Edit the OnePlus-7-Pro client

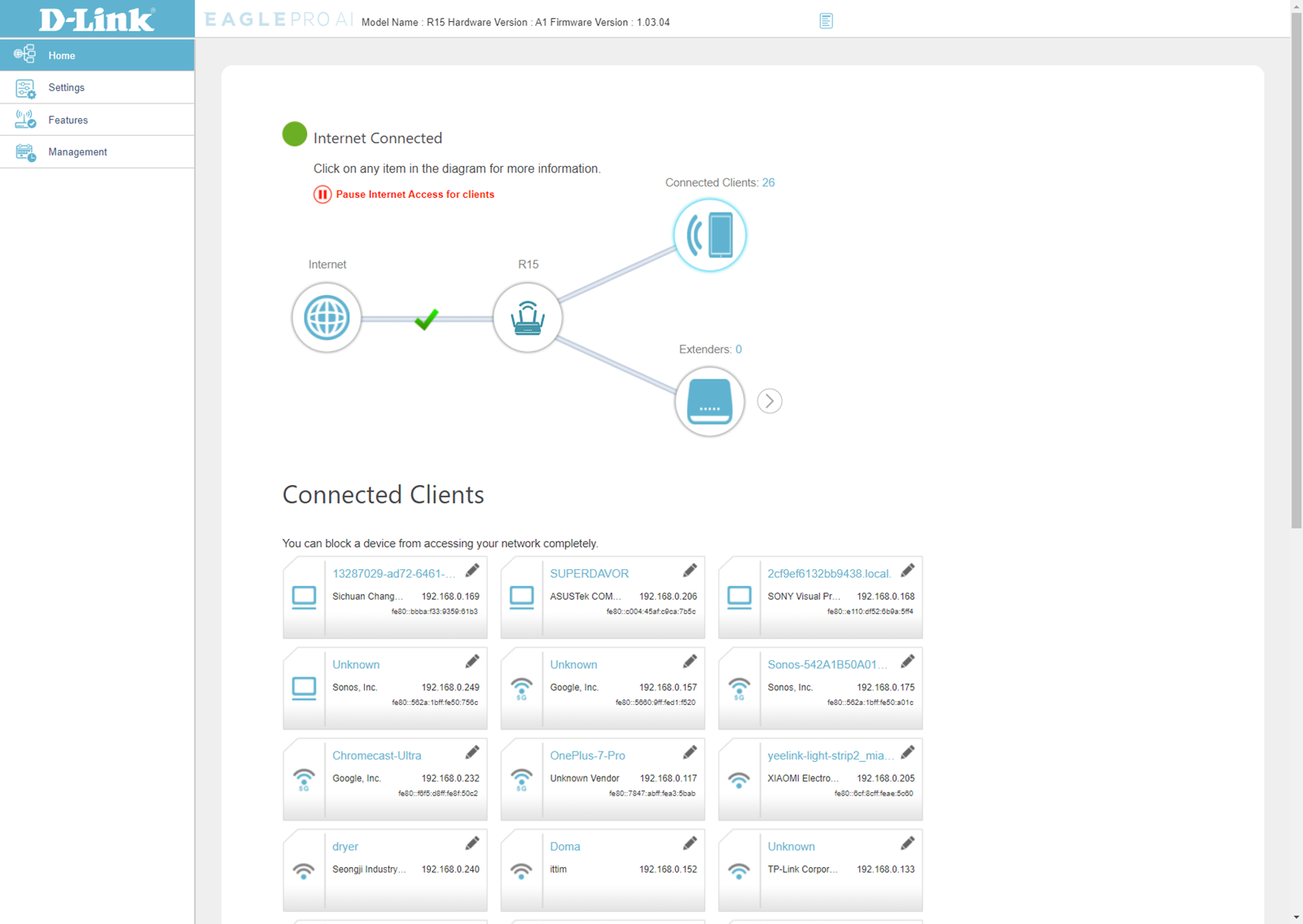[690, 753]
